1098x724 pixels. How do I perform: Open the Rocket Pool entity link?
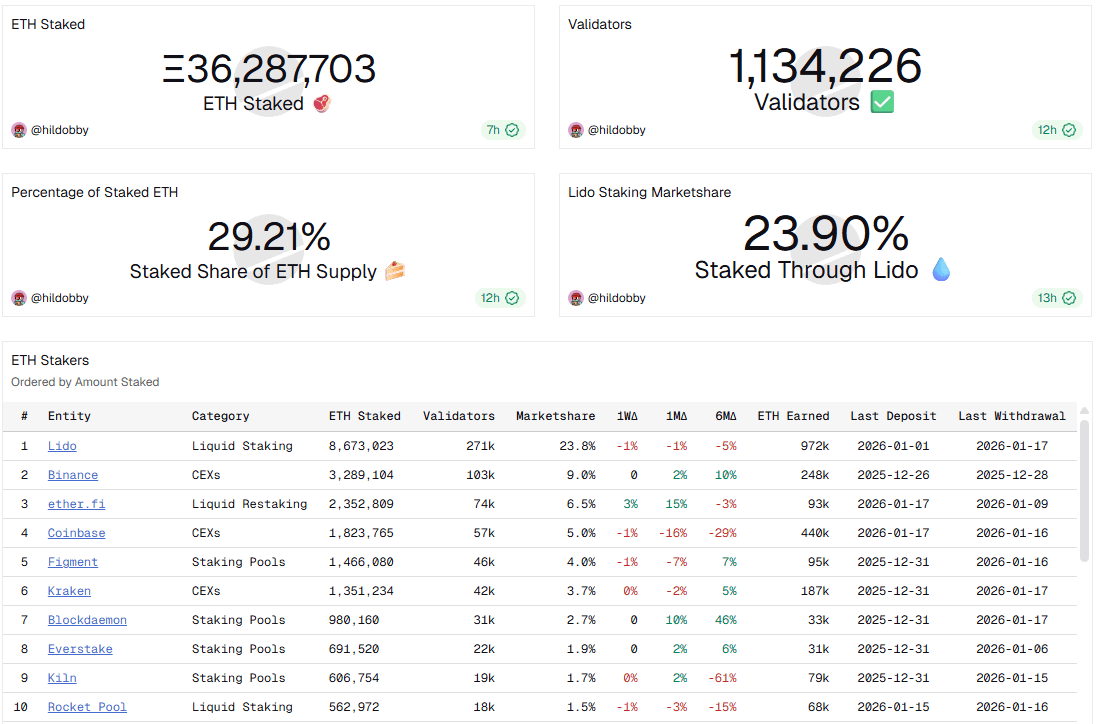click(x=87, y=707)
